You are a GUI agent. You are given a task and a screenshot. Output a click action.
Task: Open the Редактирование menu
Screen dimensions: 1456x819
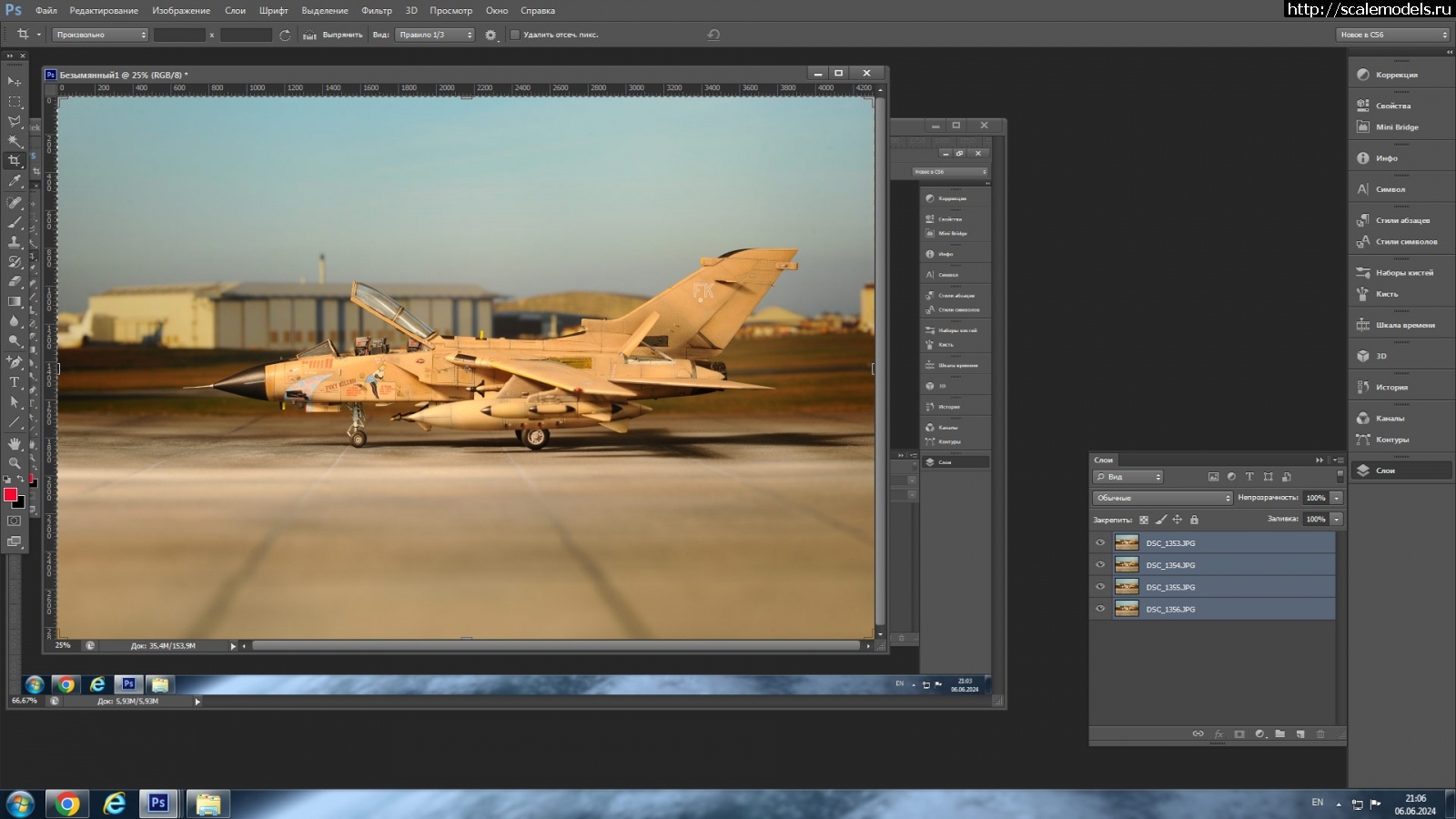tap(104, 11)
